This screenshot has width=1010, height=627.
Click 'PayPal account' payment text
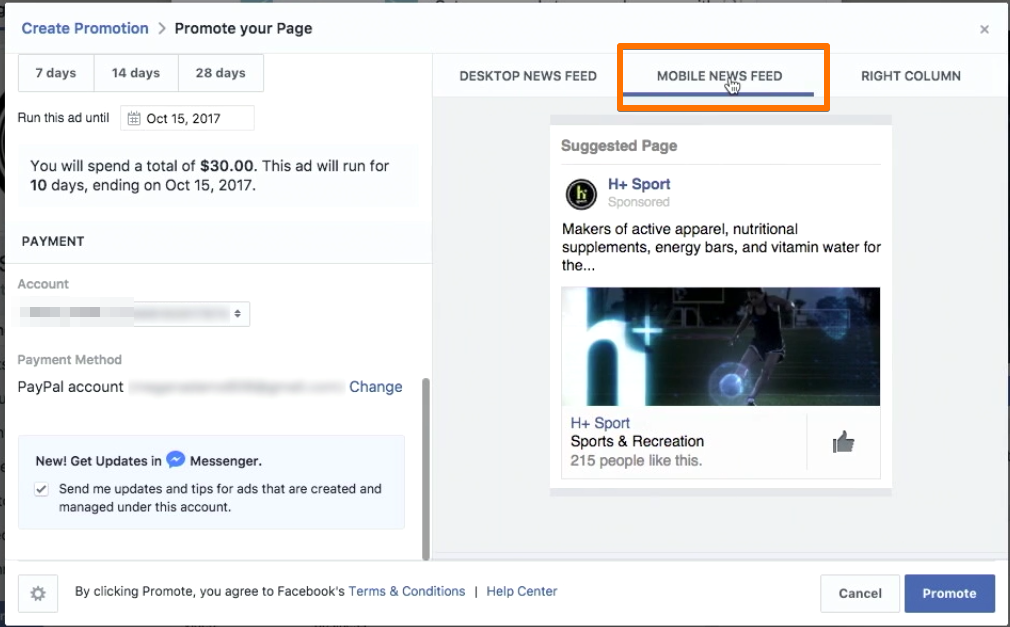coord(70,387)
